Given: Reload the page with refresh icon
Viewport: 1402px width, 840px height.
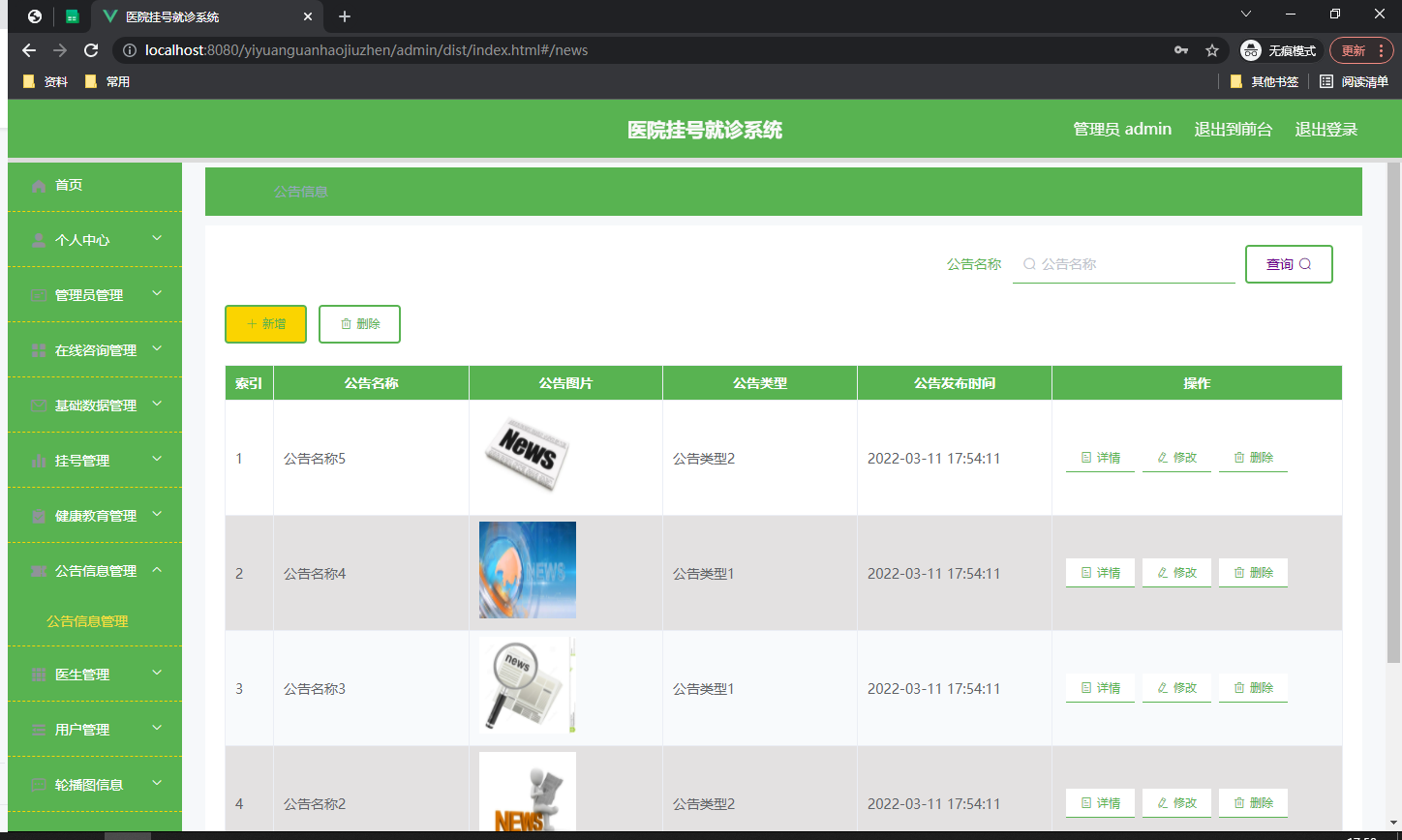Looking at the screenshot, I should (91, 50).
